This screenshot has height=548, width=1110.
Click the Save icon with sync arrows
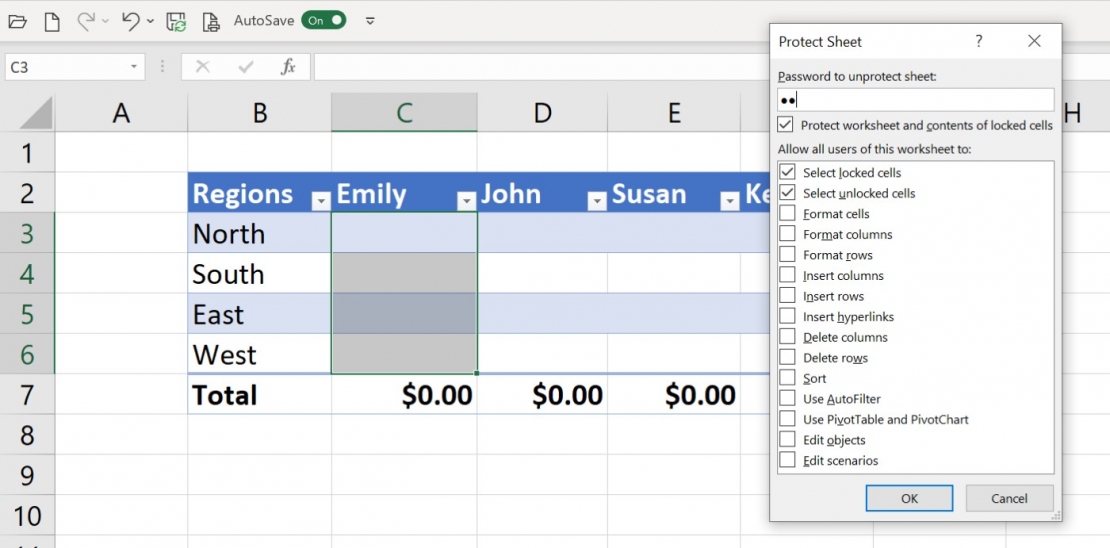176,21
